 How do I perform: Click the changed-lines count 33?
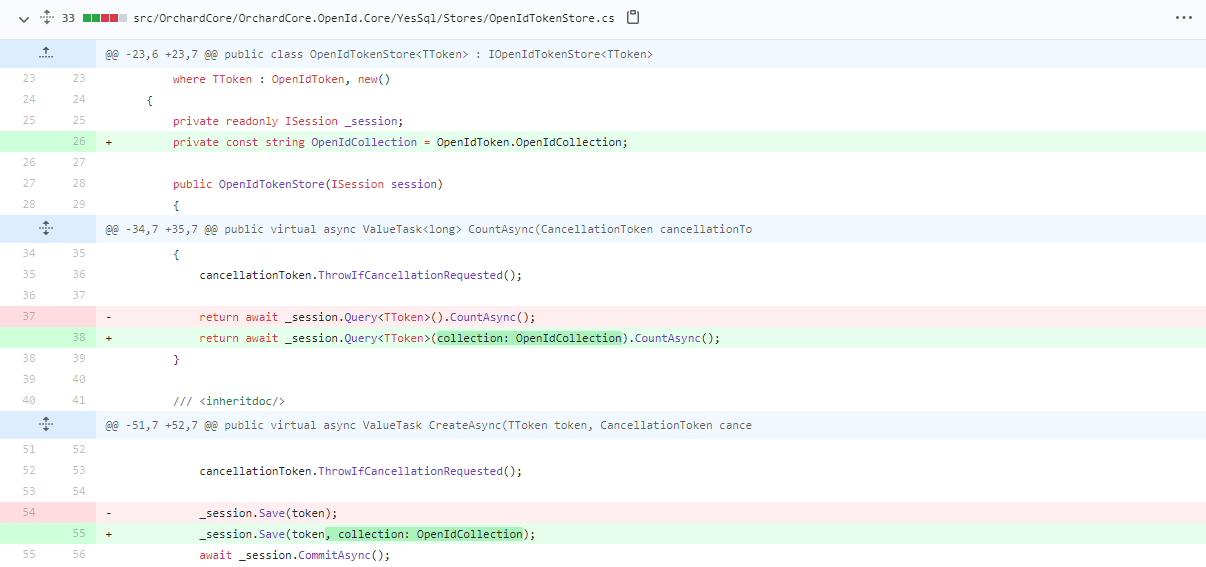68,18
